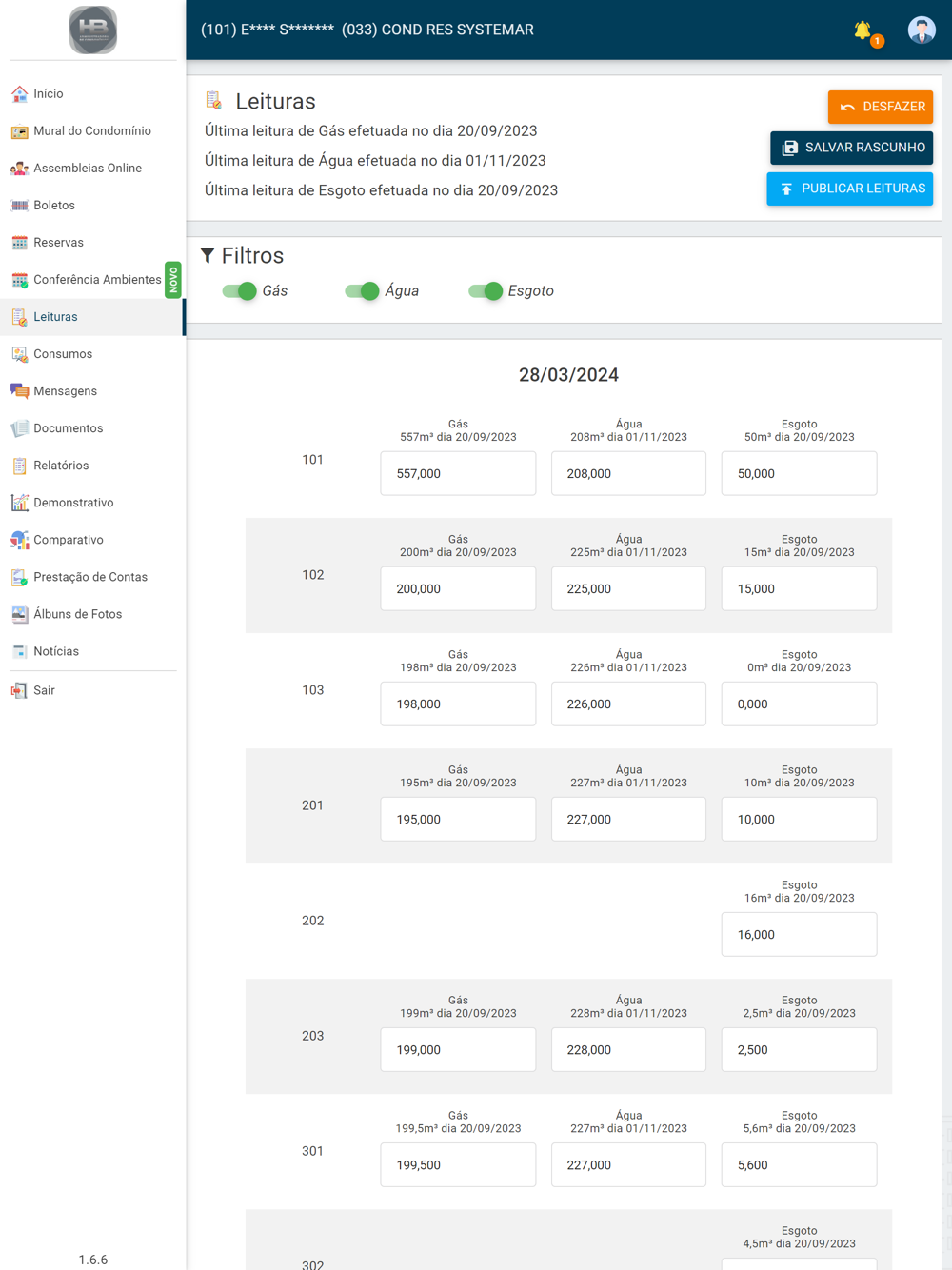Click the Demonstrativo chart icon

19,502
